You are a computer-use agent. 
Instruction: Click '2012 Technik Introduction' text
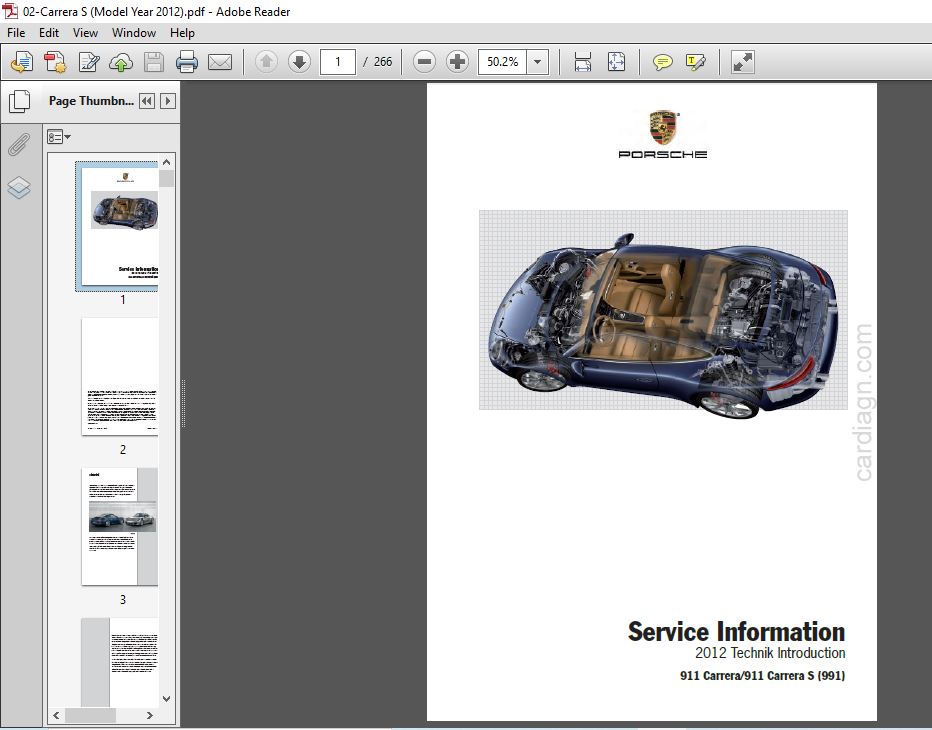(770, 653)
